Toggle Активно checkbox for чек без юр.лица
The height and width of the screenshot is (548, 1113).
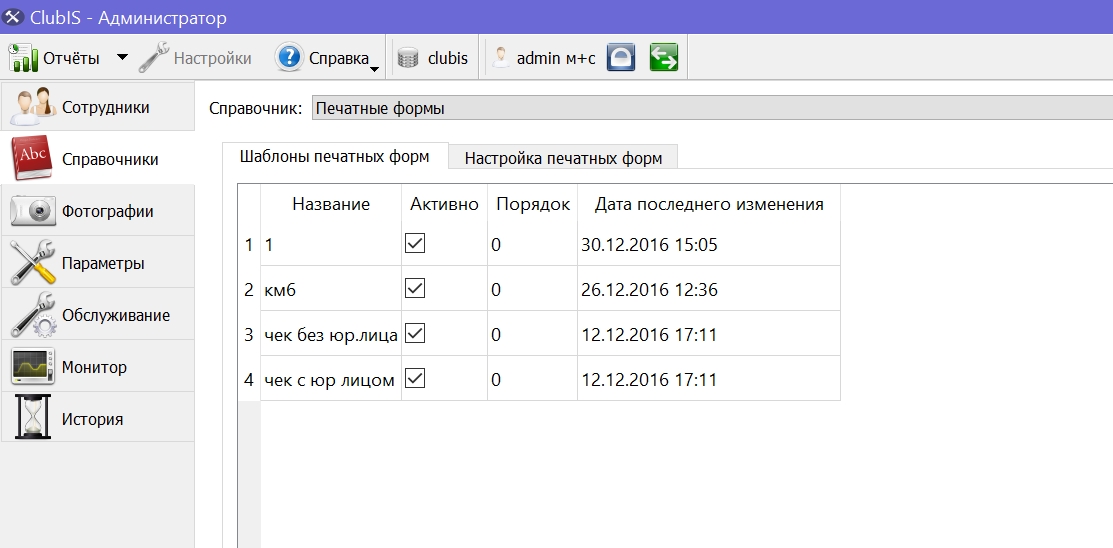point(415,334)
